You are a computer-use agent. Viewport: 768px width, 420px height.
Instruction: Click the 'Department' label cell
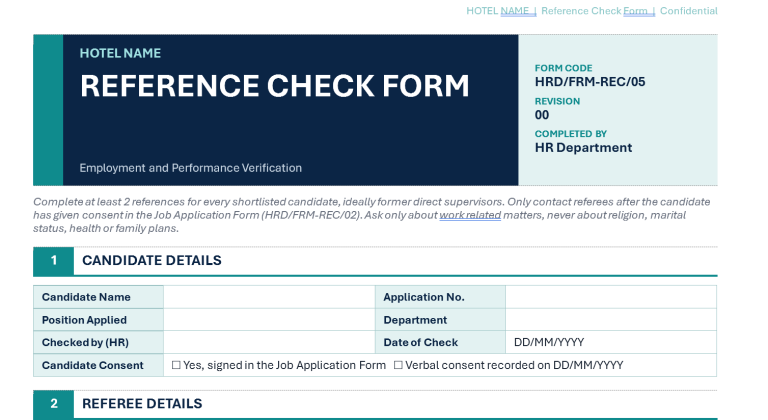pos(440,320)
